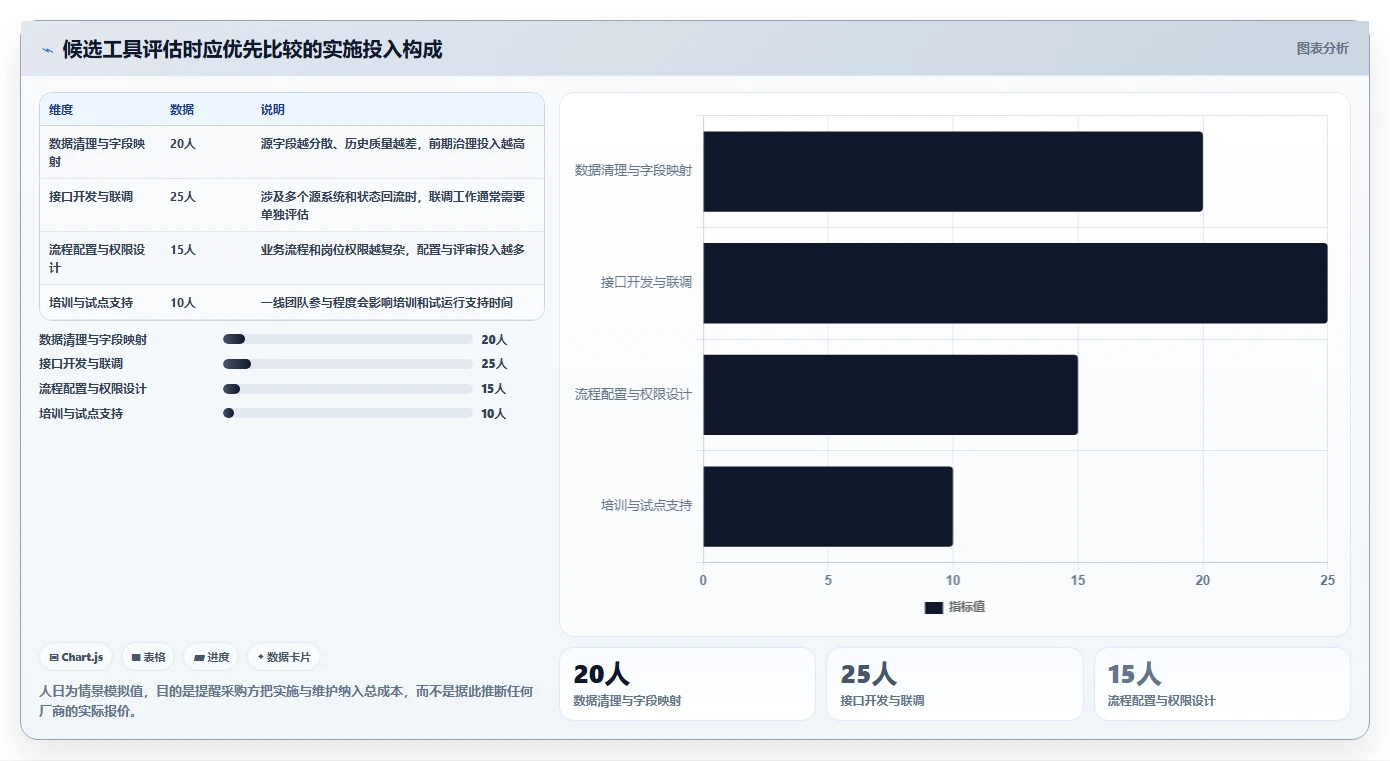Open the 25人 接口开发与联调 data card
The width and height of the screenshot is (1390, 761).
tap(955, 684)
